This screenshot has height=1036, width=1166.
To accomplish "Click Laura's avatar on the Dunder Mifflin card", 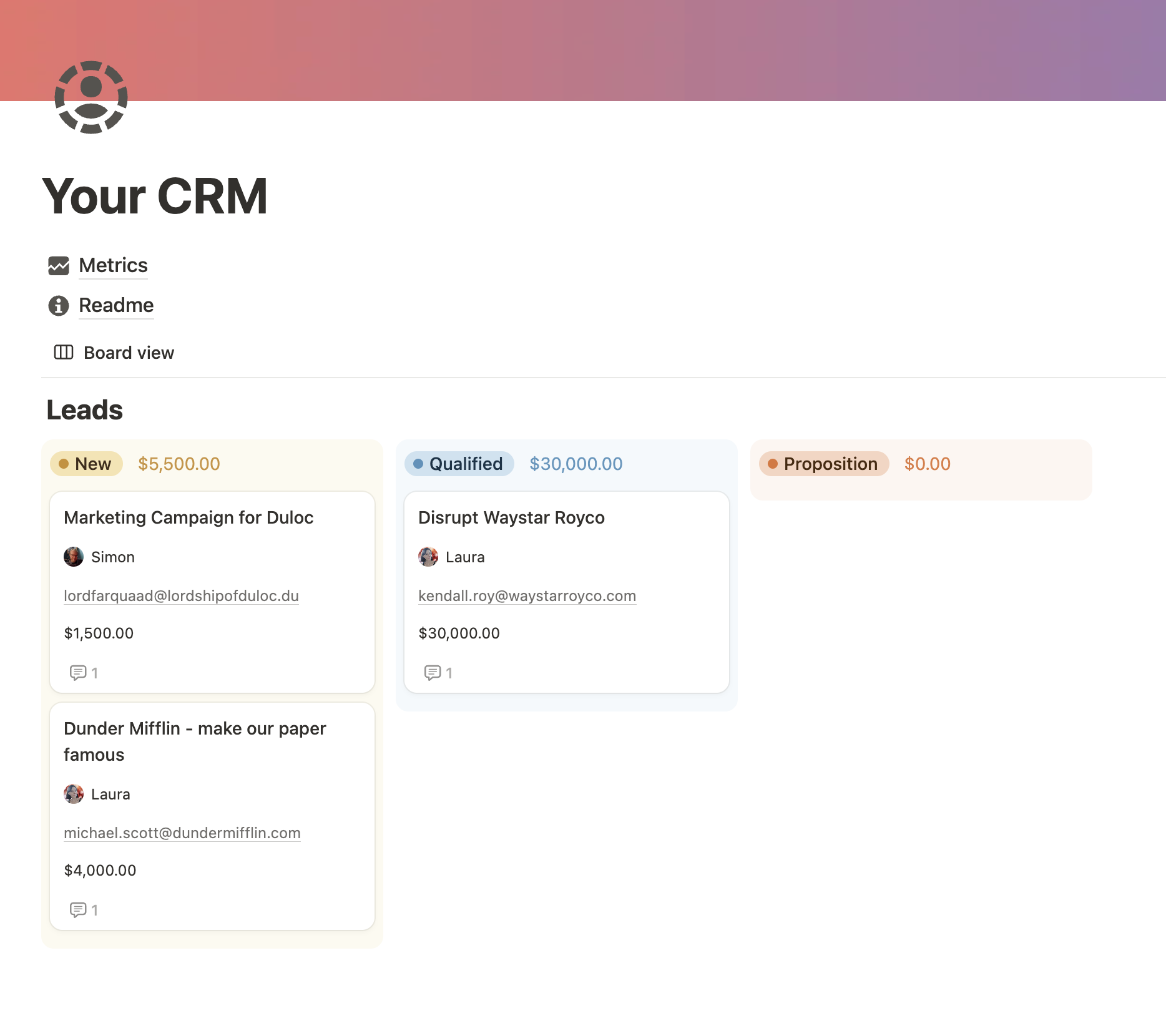I will 74,794.
